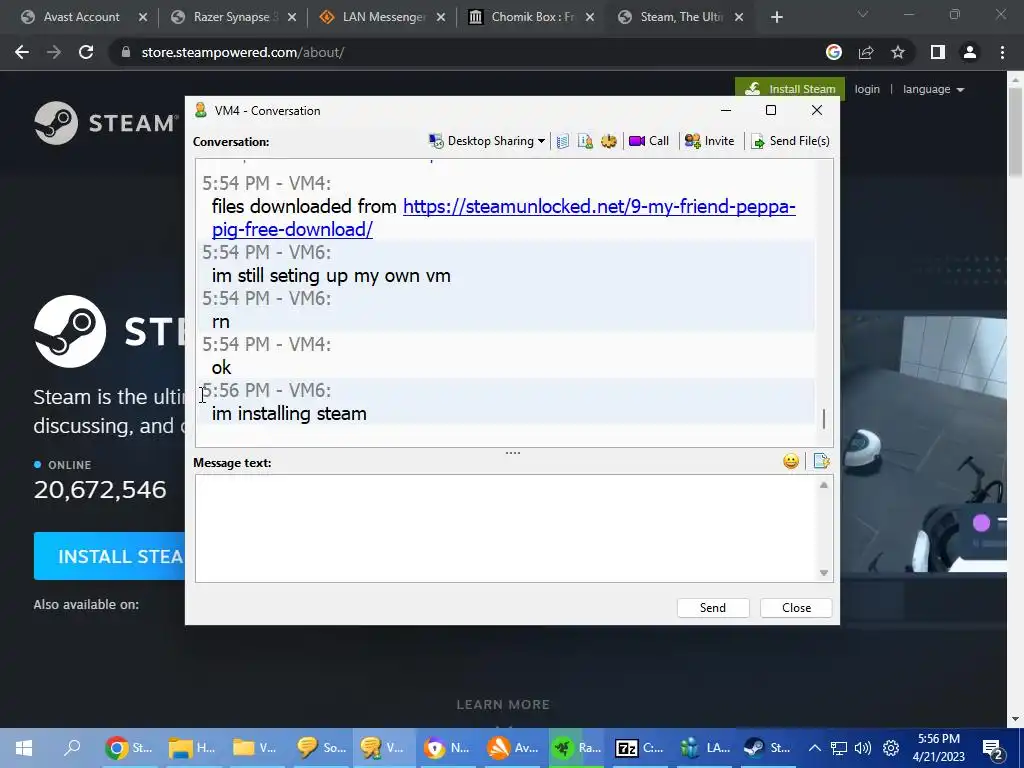Click the Send button
Image resolution: width=1024 pixels, height=768 pixels.
(712, 608)
